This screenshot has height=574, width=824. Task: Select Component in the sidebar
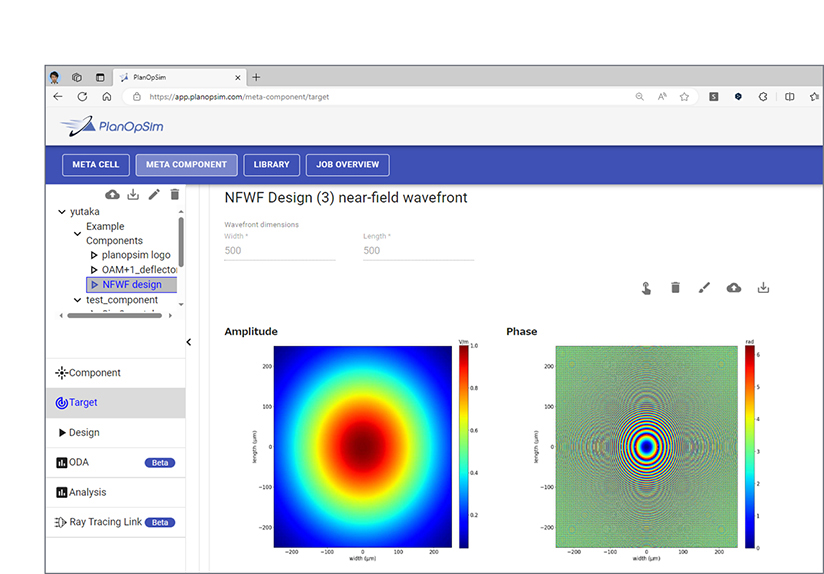tap(116, 373)
